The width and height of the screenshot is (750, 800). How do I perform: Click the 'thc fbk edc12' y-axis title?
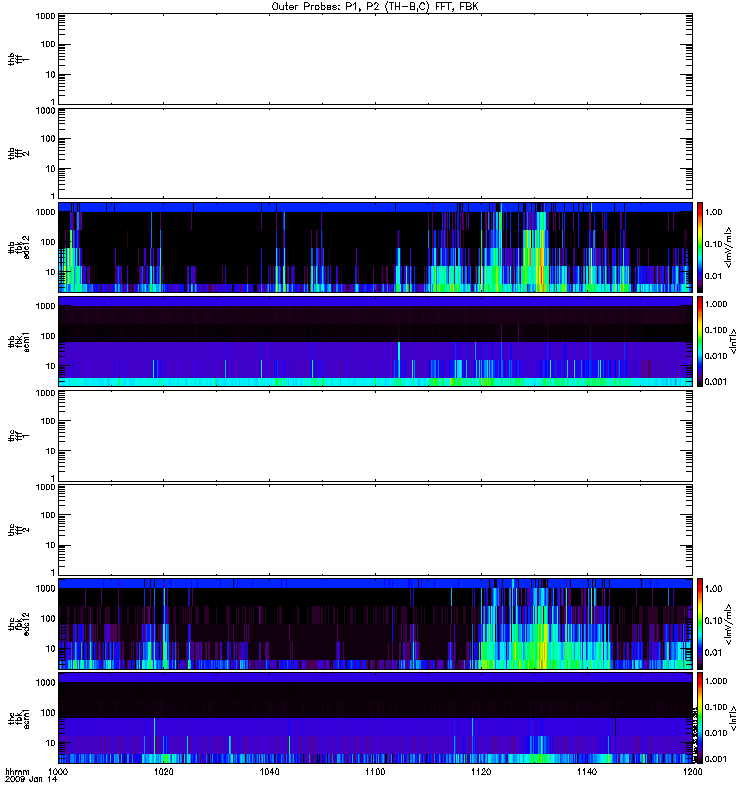18,623
